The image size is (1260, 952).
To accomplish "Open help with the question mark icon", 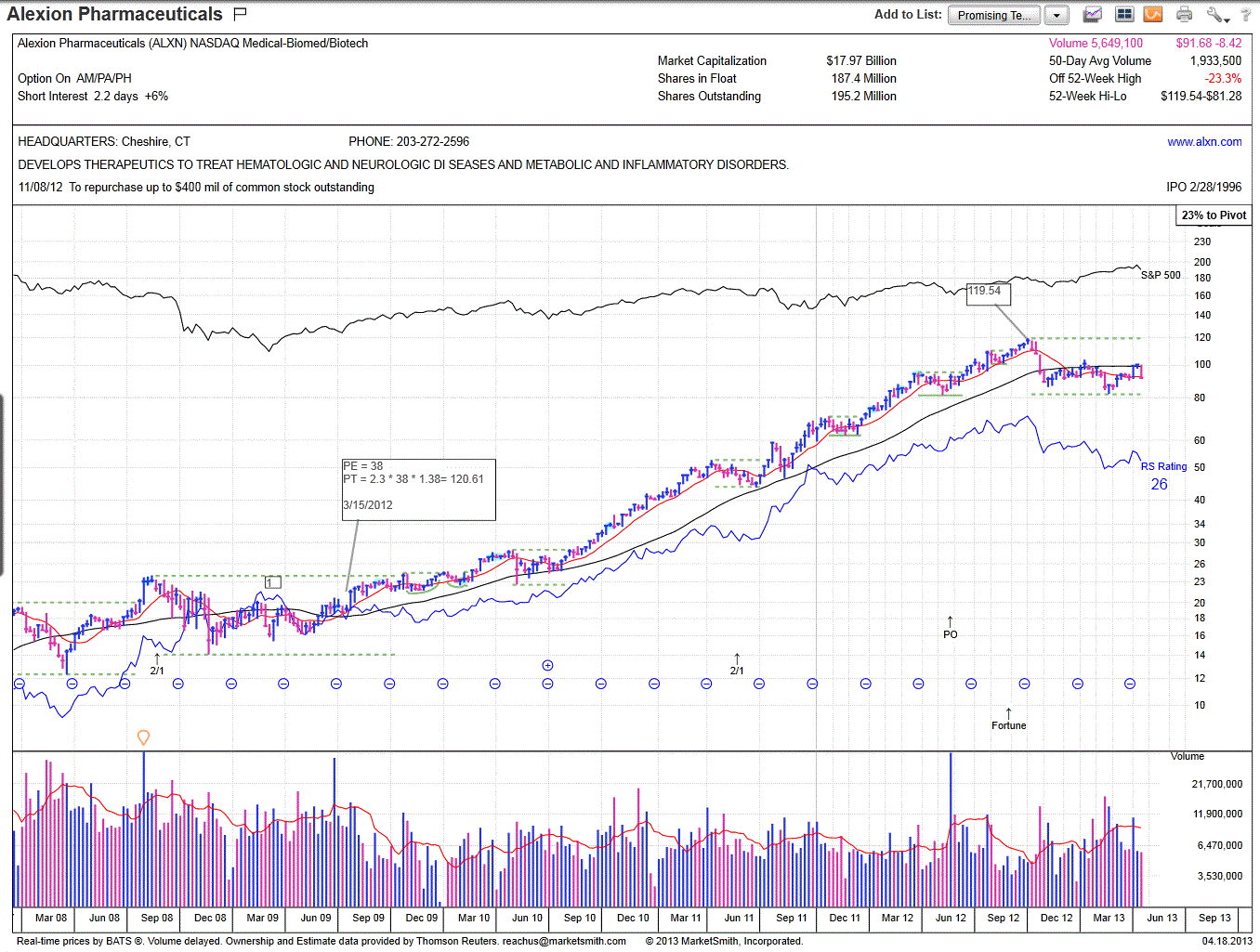I will [1246, 15].
